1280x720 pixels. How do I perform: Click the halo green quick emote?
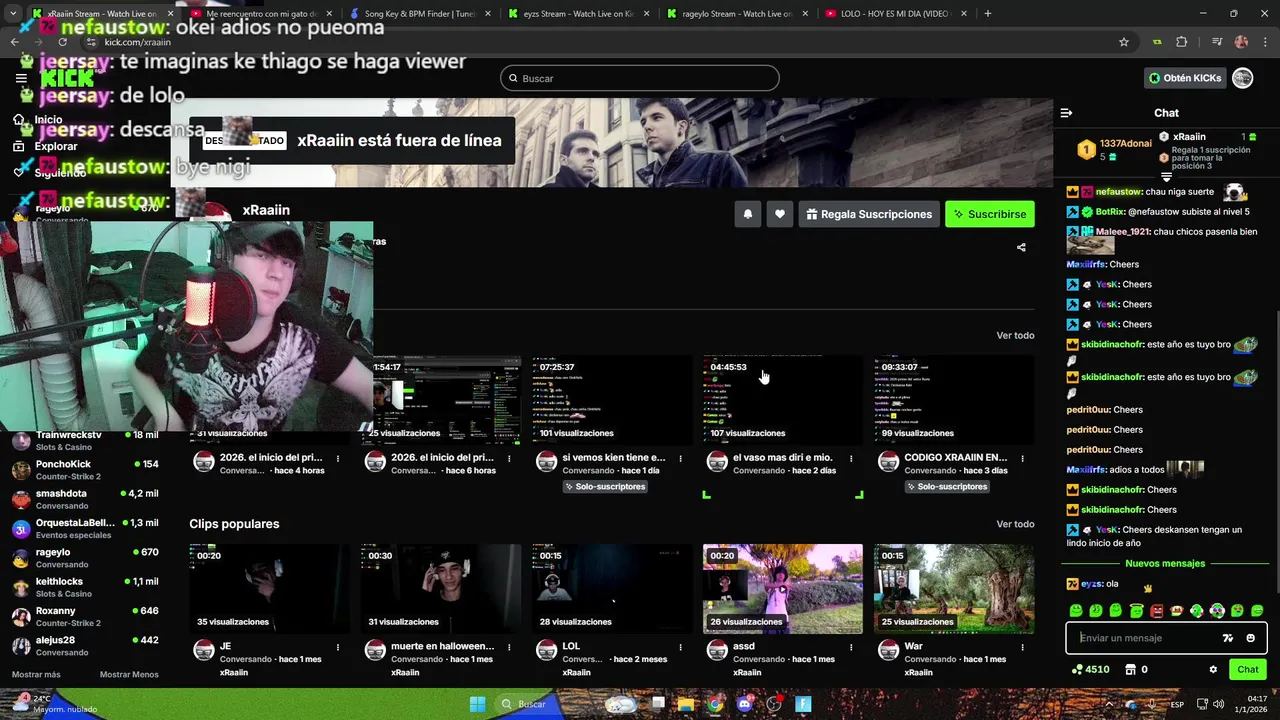click(x=1136, y=610)
